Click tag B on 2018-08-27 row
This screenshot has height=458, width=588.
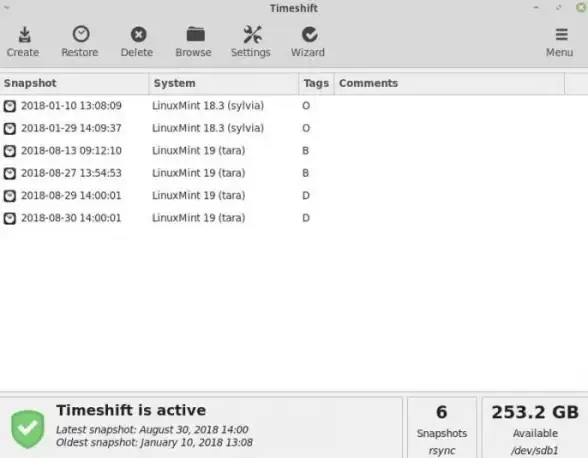point(306,173)
